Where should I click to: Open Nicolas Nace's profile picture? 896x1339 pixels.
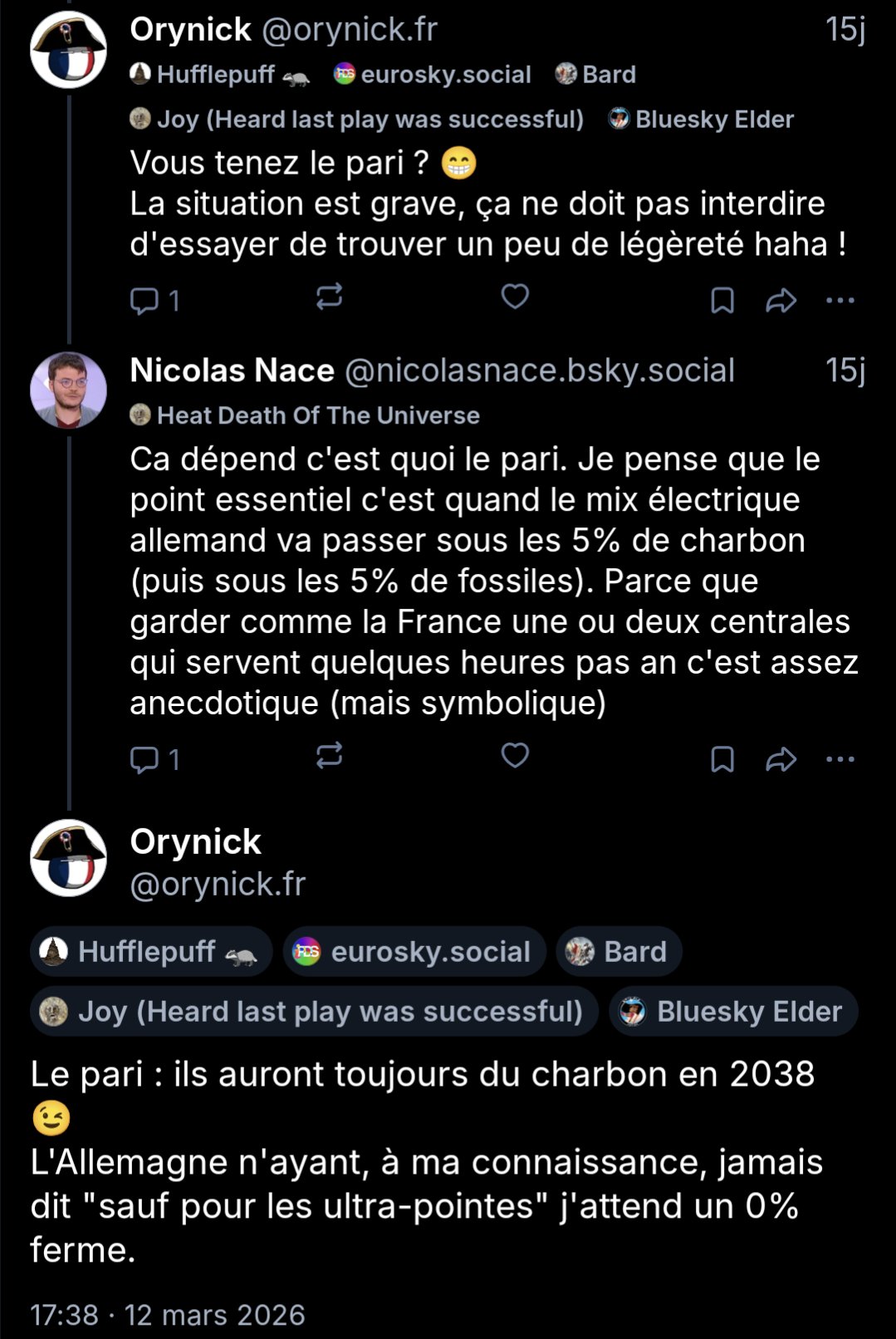pos(68,390)
